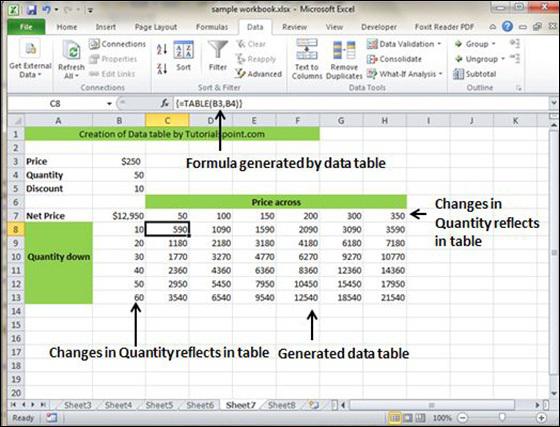560x427 pixels.
Task: Open the Undo history dropdown arrow
Action: coord(56,10)
